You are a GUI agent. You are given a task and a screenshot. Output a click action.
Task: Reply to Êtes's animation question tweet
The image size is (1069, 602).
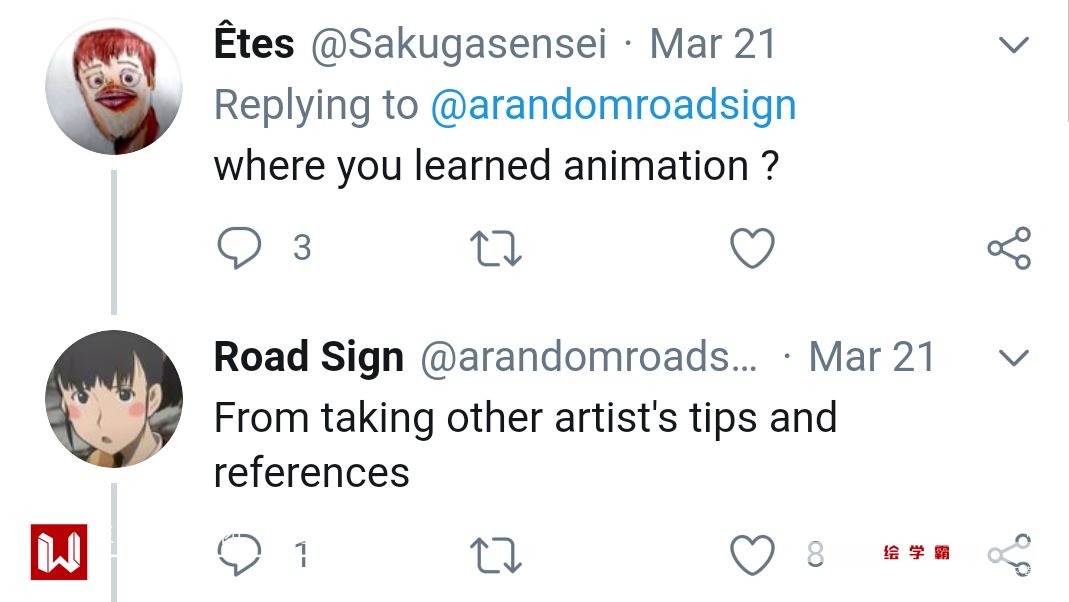coord(238,248)
